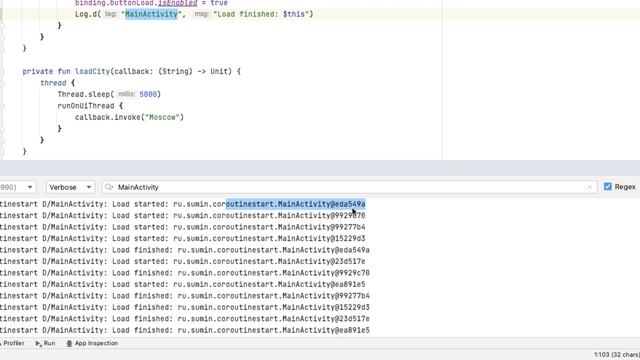The height and width of the screenshot is (360, 640).
Task: Click the thread keyword in loadCity
Action: 53,83
